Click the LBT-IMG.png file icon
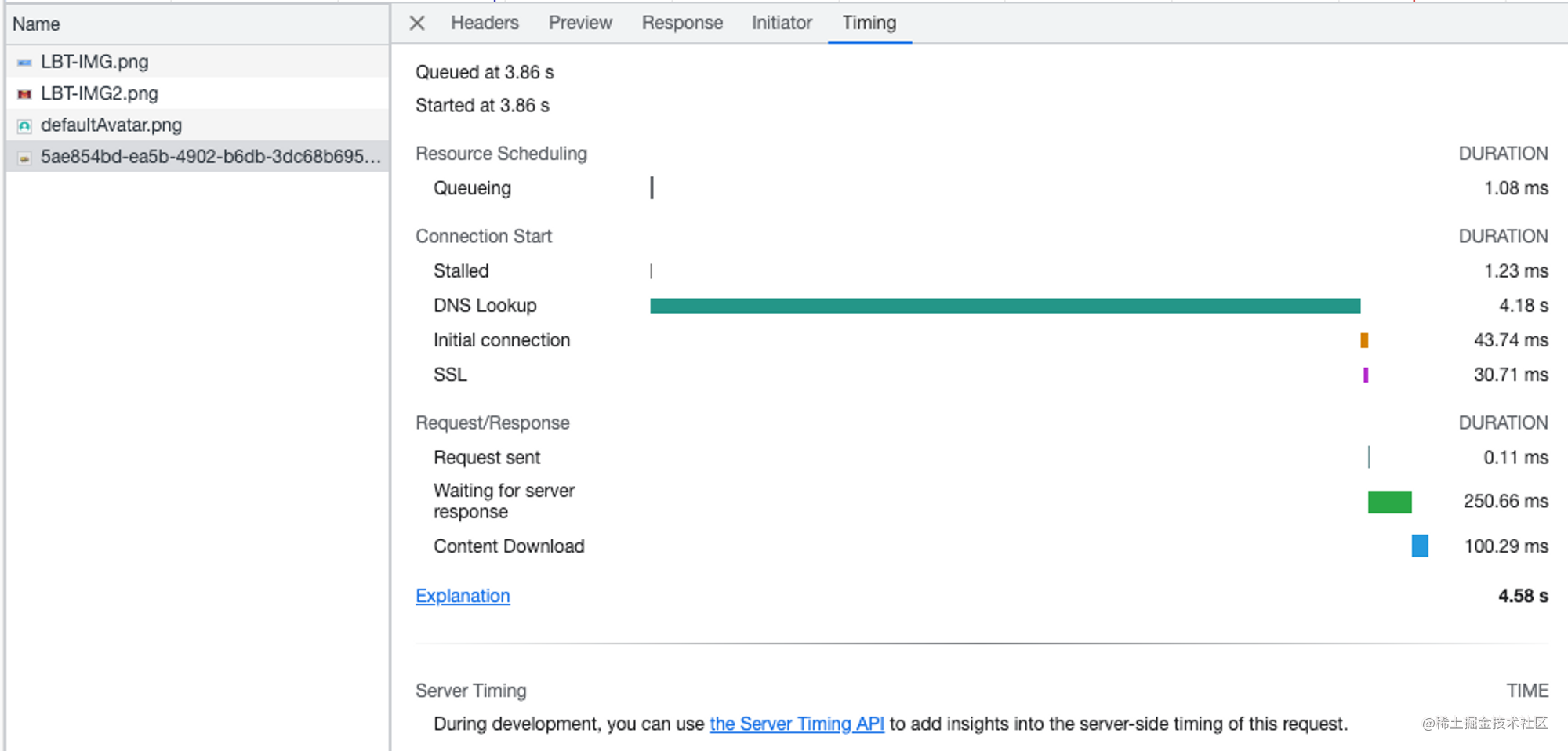The image size is (1568, 751). tap(24, 62)
